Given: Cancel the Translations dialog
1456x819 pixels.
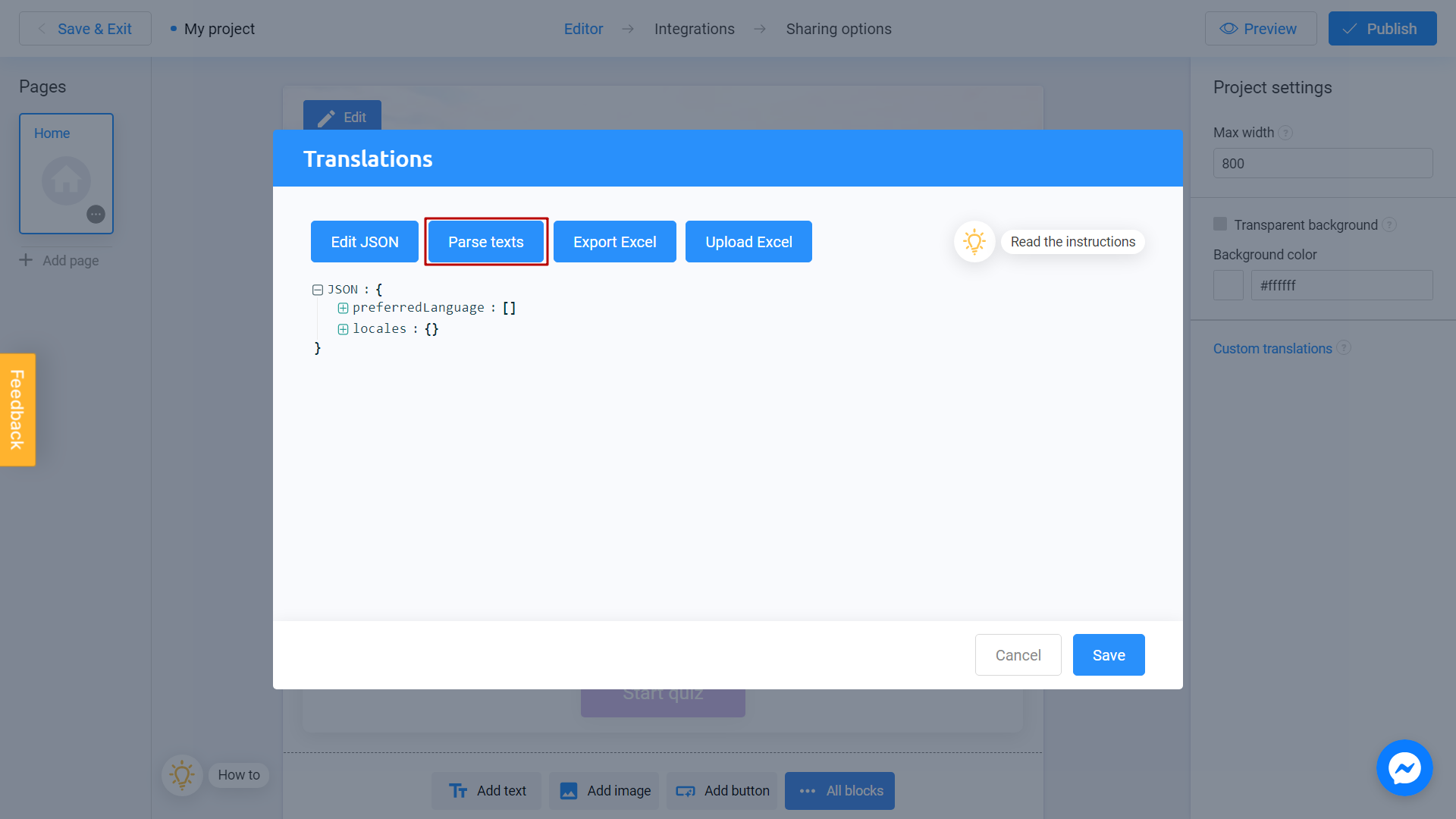Looking at the screenshot, I should (1018, 655).
